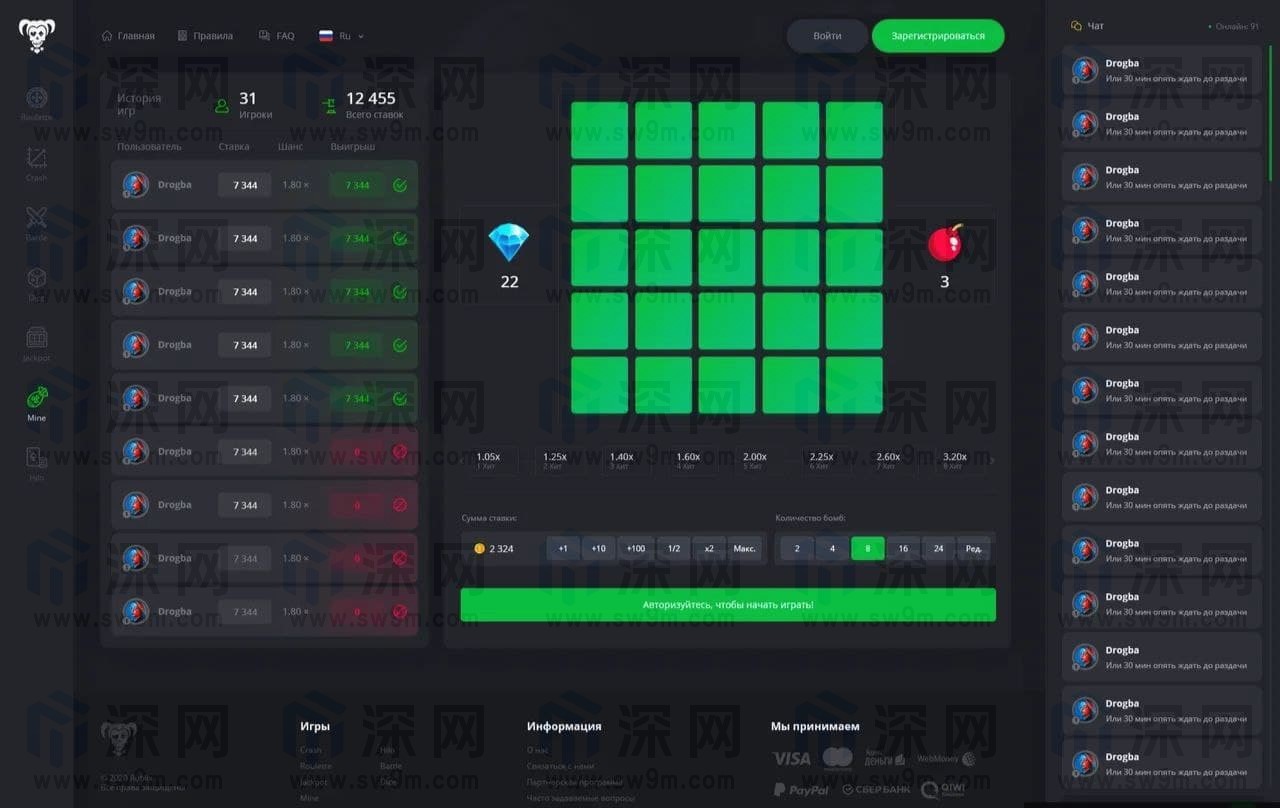Expand the Ru language dropdown
This screenshot has height=808, width=1280.
pyautogui.click(x=341, y=36)
